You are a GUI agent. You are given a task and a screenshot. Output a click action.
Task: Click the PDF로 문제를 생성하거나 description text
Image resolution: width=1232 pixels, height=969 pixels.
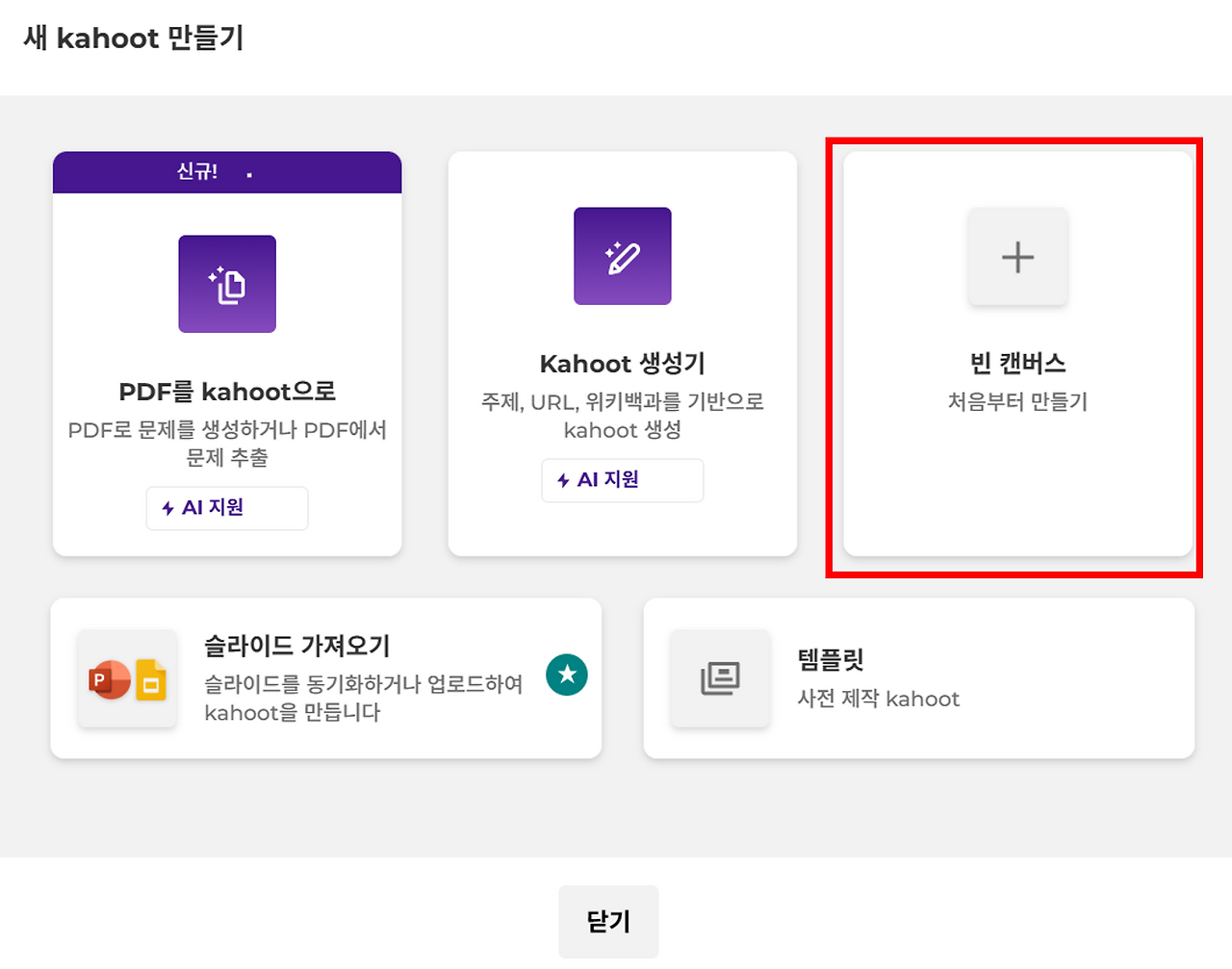(227, 444)
